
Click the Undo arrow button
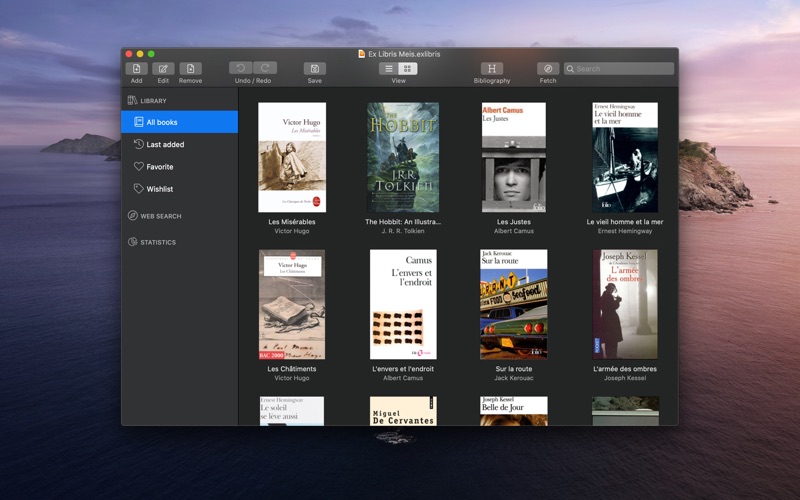[241, 68]
